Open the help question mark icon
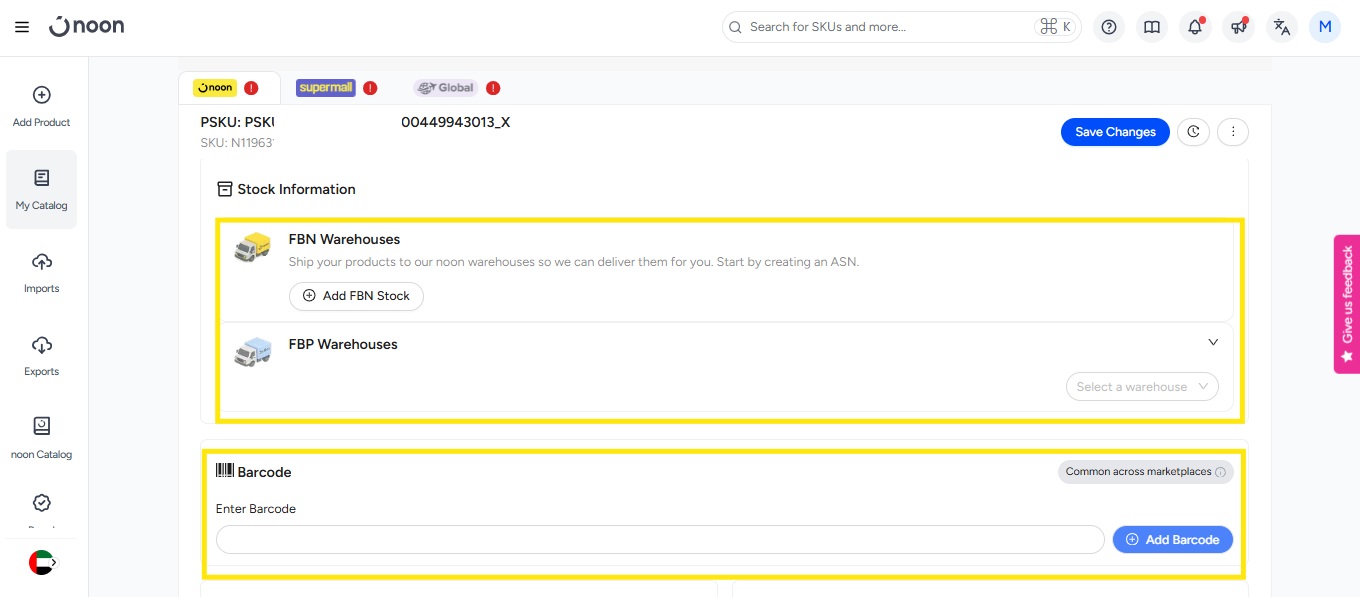 [x=1108, y=27]
